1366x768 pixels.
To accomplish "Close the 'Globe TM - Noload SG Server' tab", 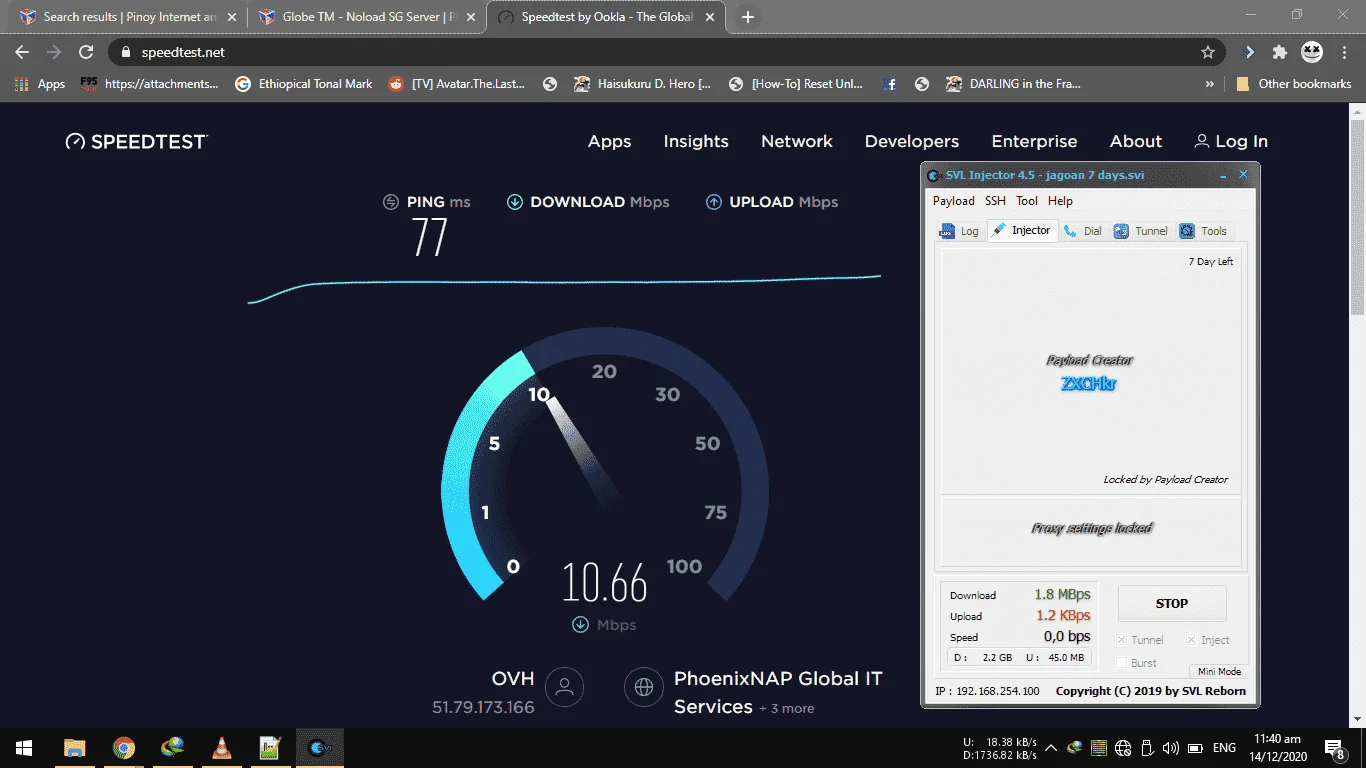I will point(471,17).
